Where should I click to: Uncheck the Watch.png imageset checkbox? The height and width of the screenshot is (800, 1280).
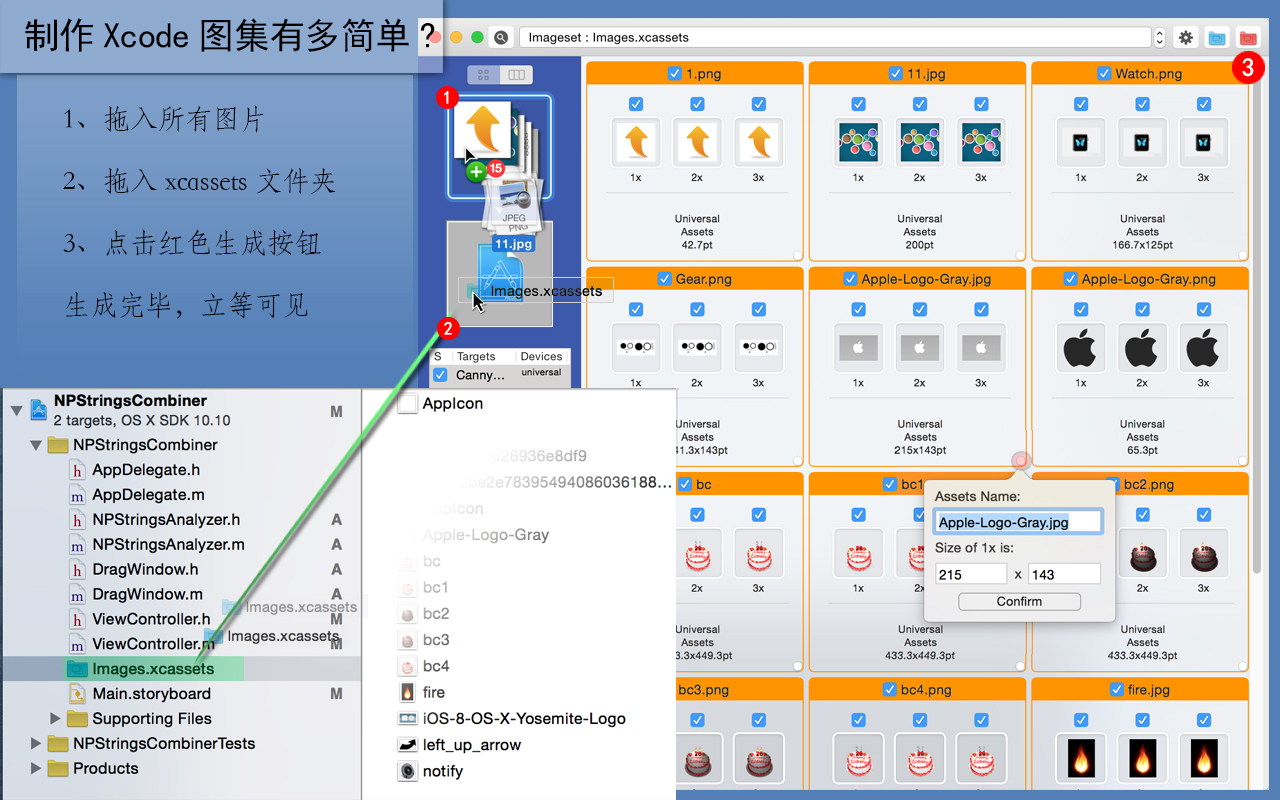pyautogui.click(x=1104, y=73)
